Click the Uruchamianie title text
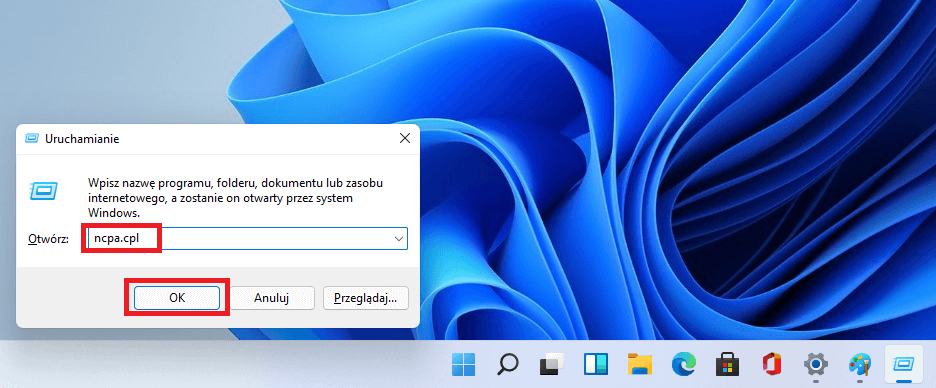 click(x=82, y=138)
